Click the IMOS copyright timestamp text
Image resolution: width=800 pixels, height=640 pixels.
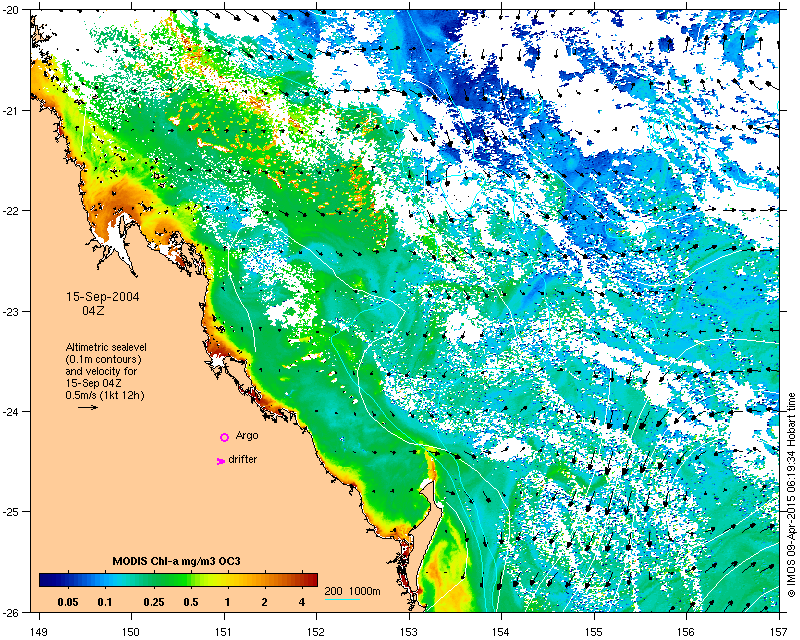click(791, 496)
